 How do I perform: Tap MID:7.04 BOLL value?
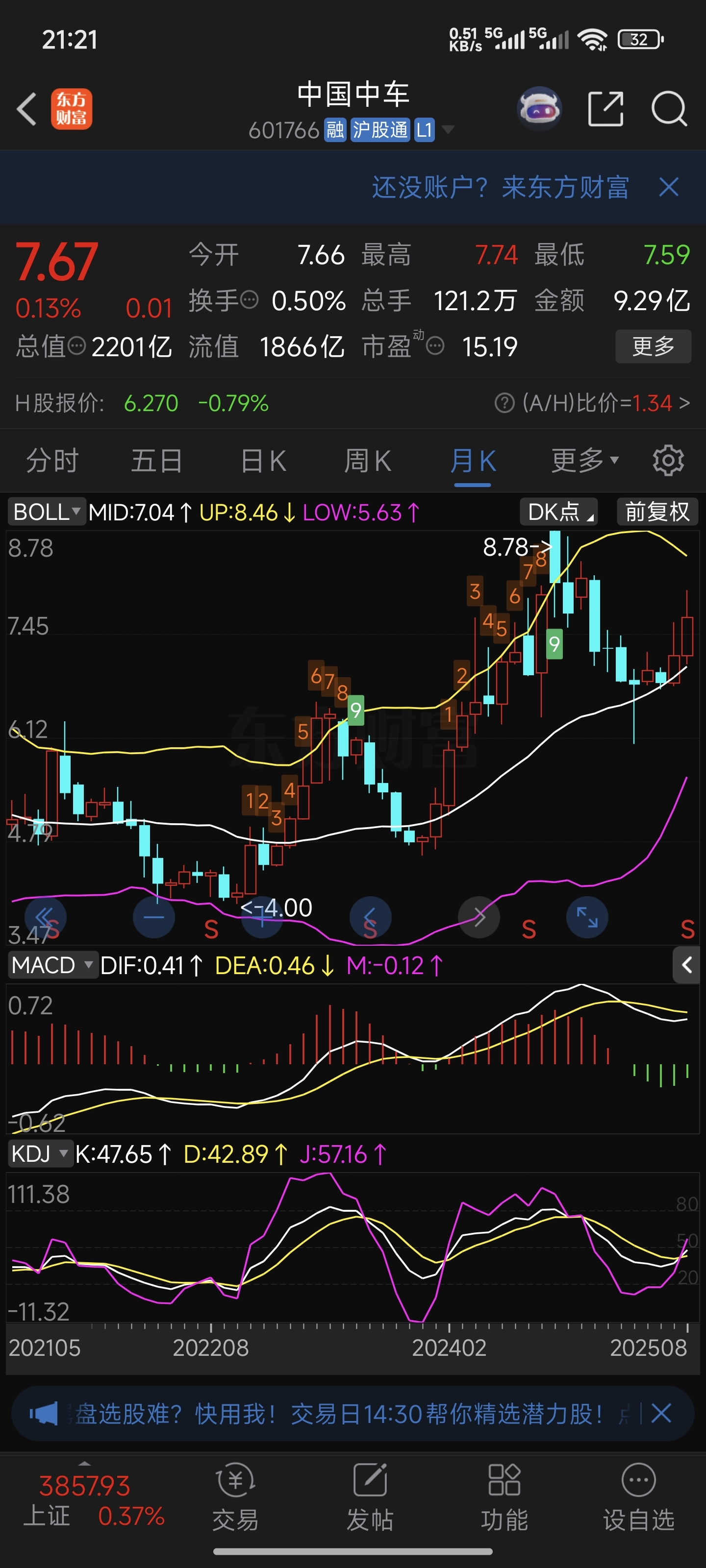click(x=141, y=512)
